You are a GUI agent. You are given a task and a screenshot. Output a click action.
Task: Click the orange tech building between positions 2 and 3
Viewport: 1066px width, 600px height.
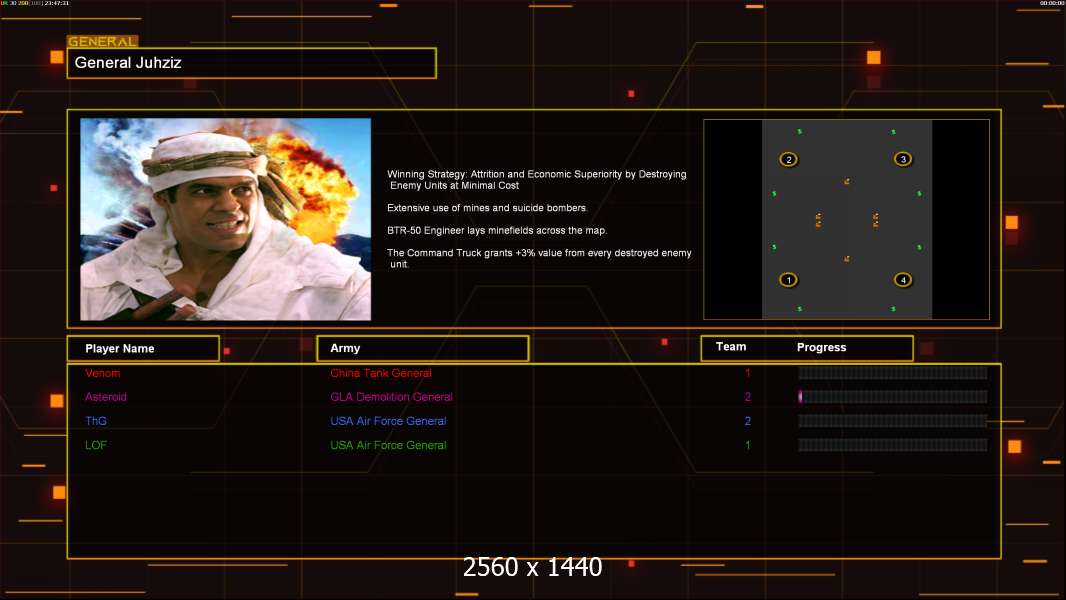pyautogui.click(x=846, y=181)
